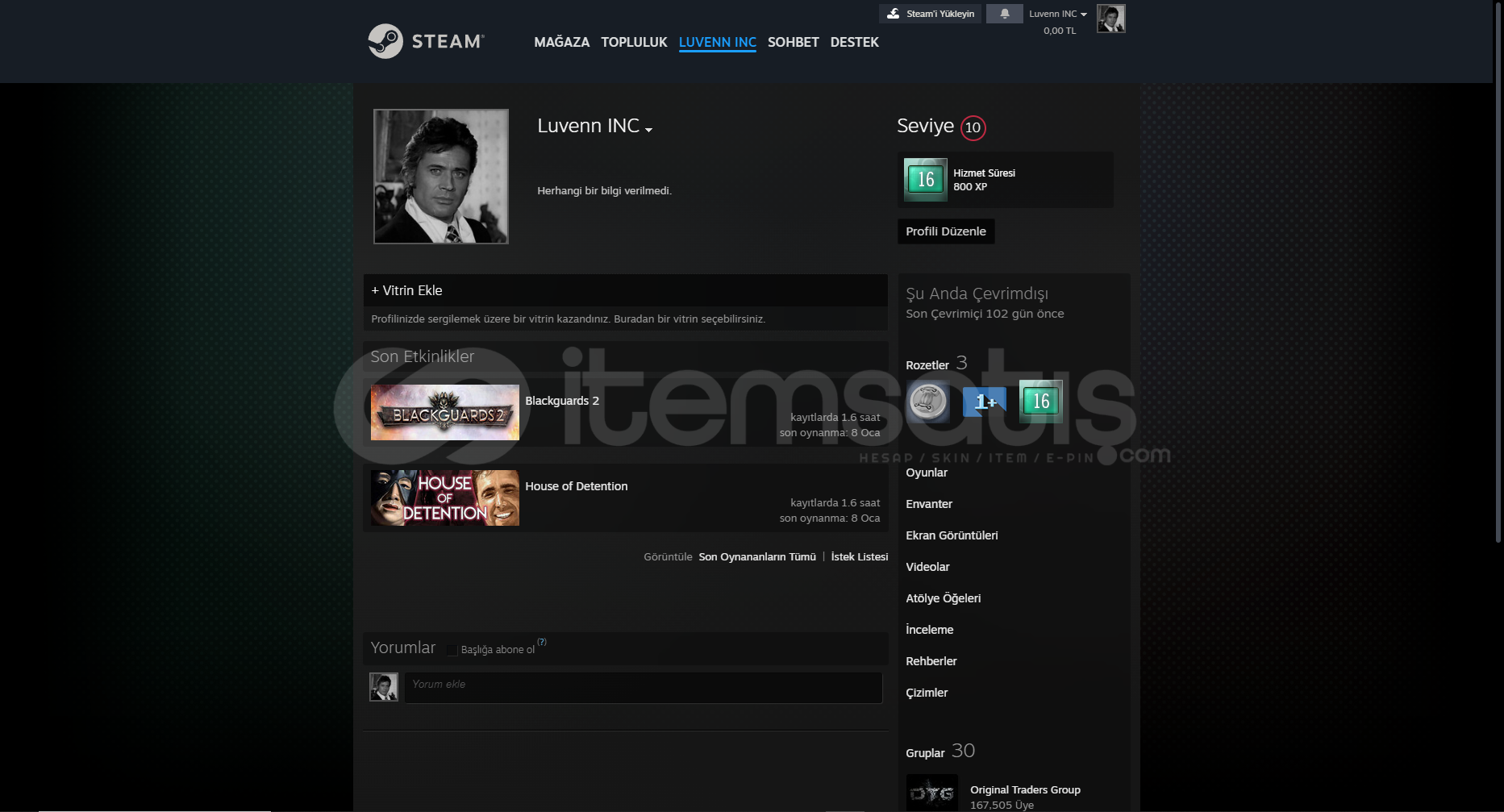Open the notifications bell icon
Viewport: 1504px width, 812px height.
click(x=1005, y=14)
